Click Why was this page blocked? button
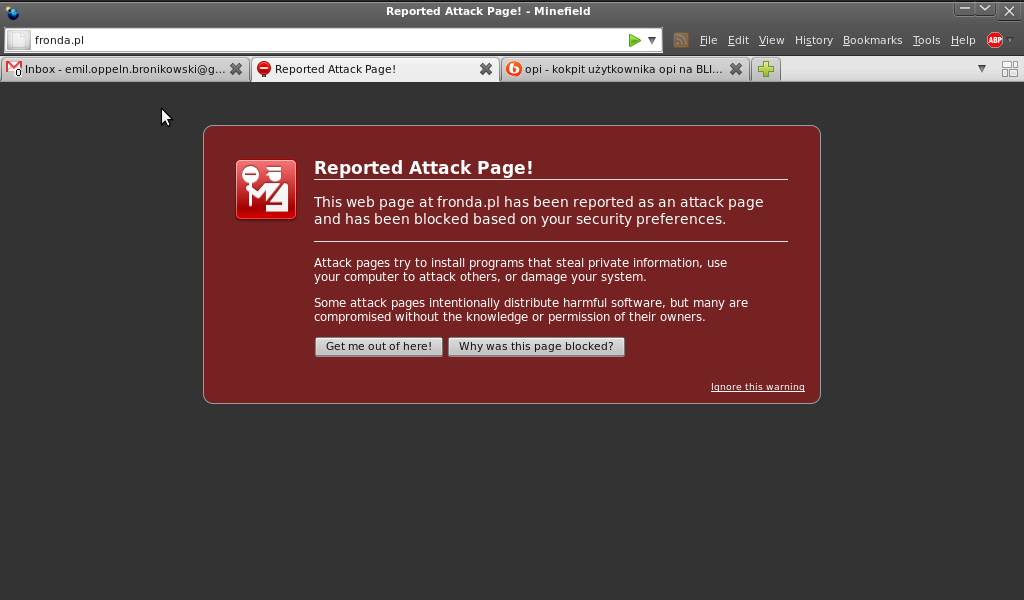This screenshot has width=1024, height=600. 536,346
